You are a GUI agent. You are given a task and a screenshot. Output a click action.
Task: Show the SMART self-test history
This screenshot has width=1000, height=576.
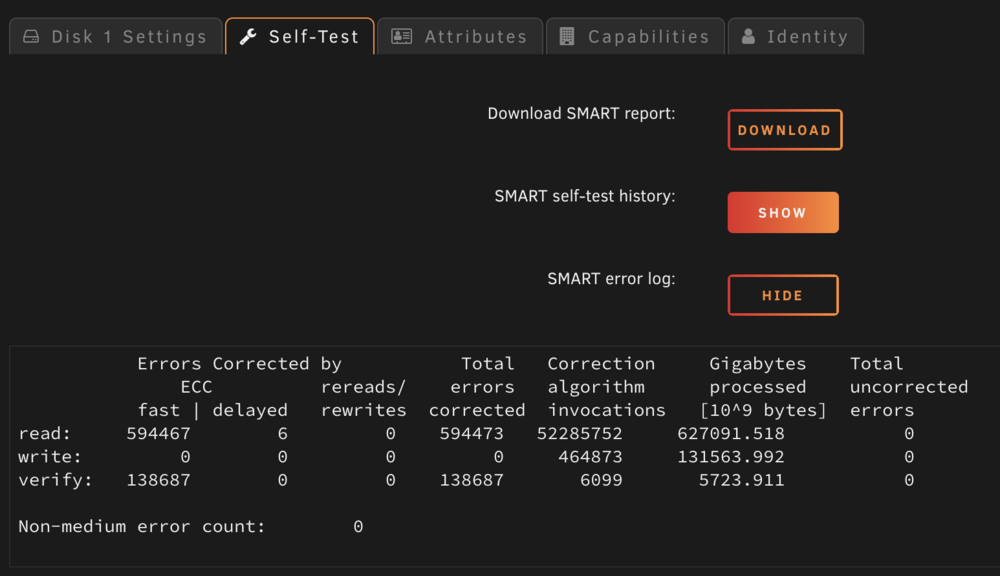783,212
